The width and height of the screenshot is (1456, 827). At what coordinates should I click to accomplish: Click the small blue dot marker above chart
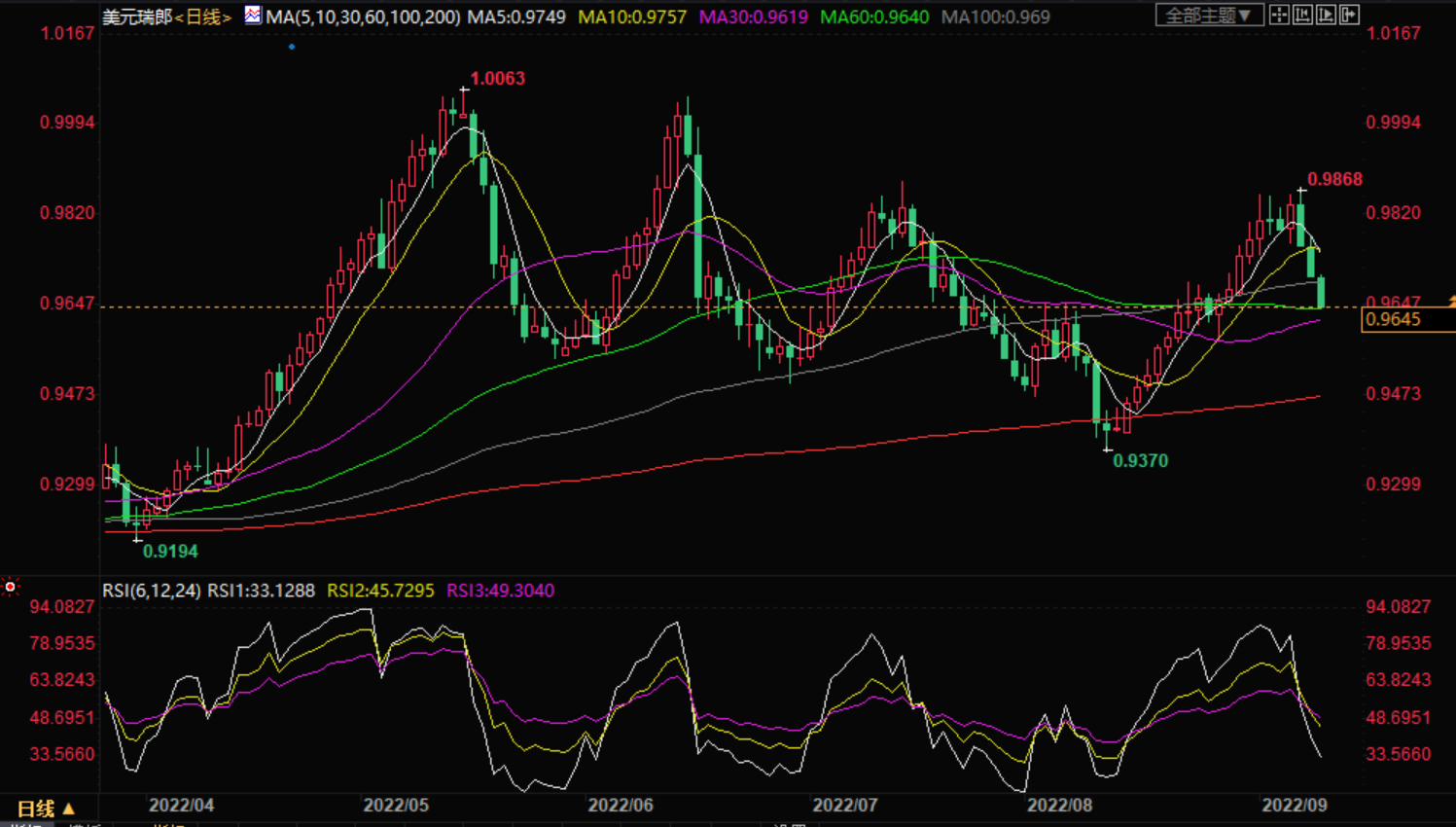(x=292, y=47)
